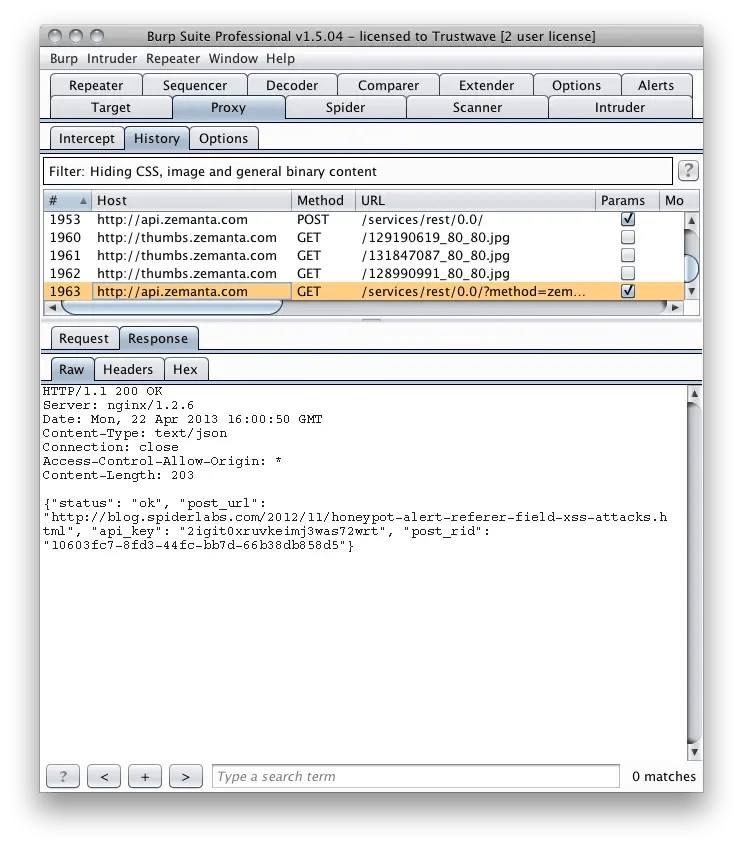Click the filter help question mark icon

688,171
